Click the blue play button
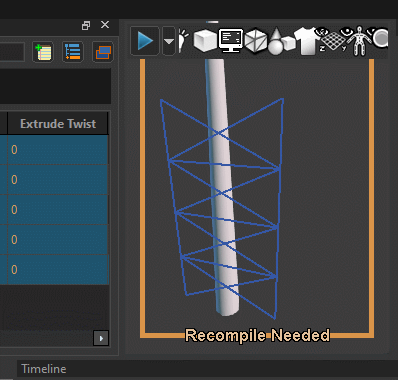 [x=145, y=41]
